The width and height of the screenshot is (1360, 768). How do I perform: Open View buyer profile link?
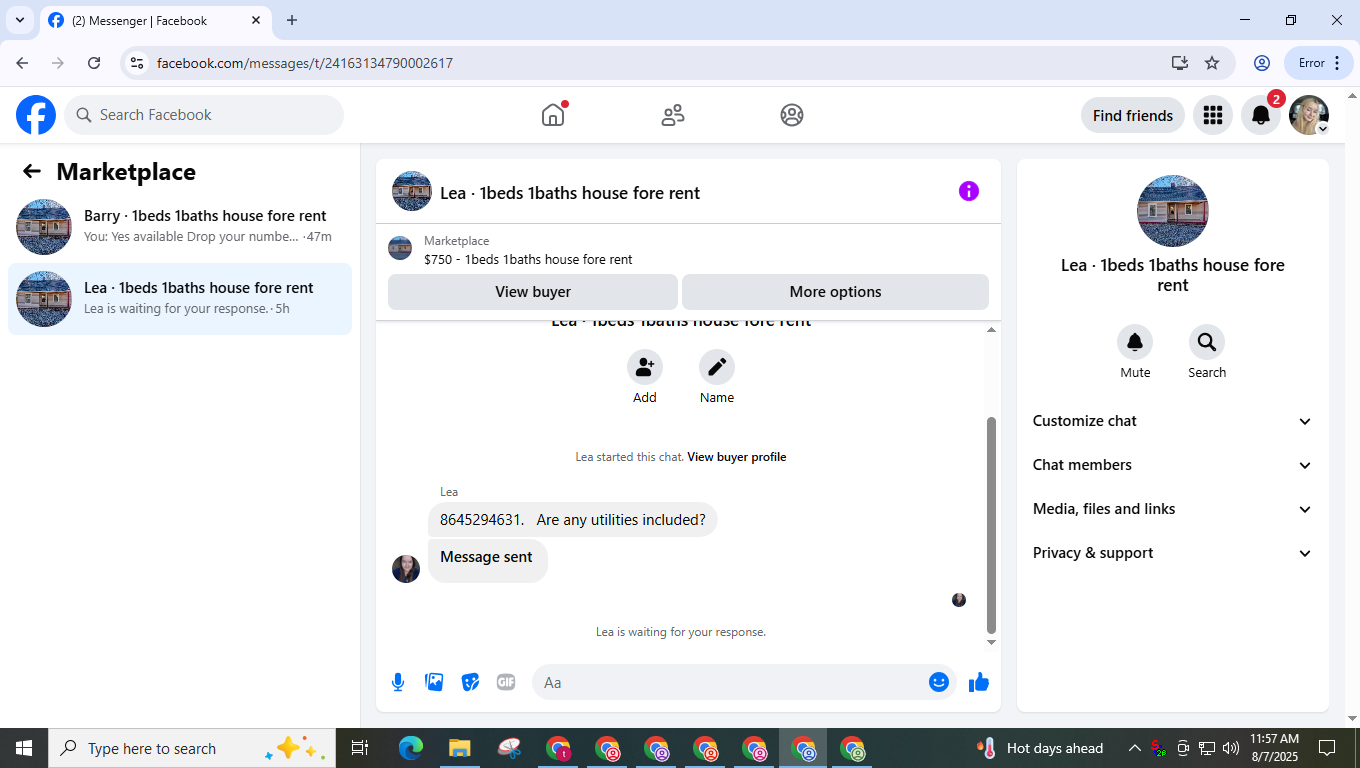(x=737, y=457)
